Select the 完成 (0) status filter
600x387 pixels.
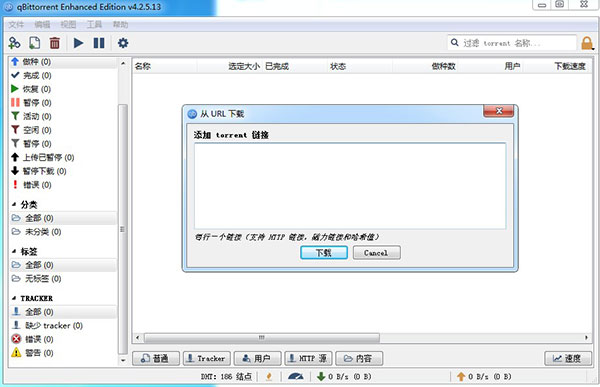[63, 75]
